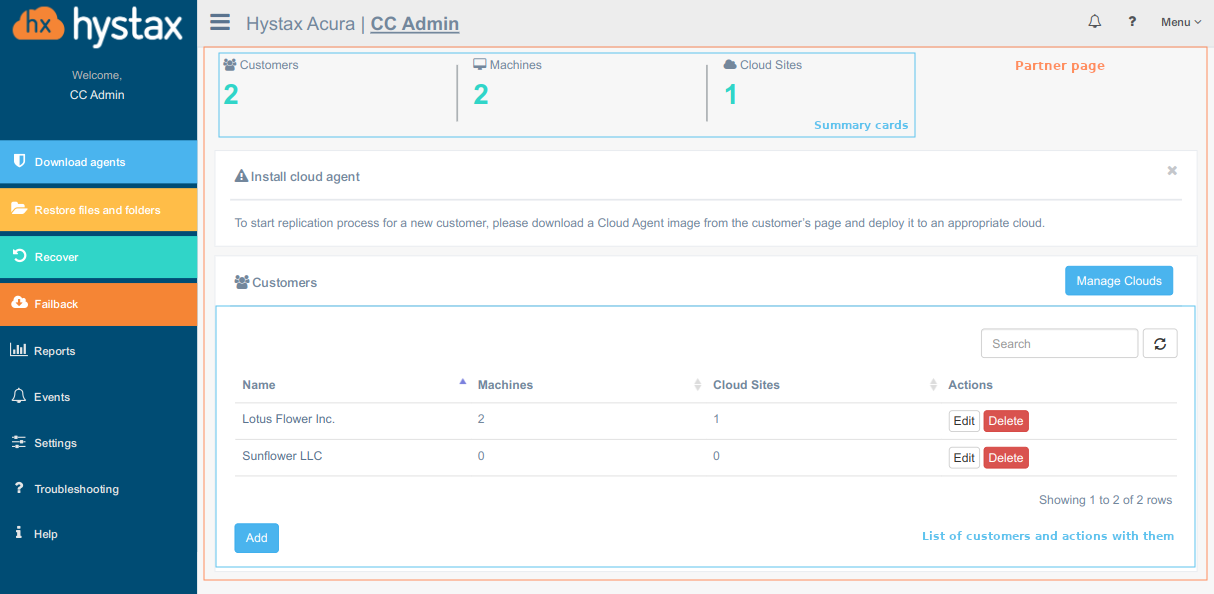Select the Sunflower LLC name cell
This screenshot has height=594, width=1214.
282,456
